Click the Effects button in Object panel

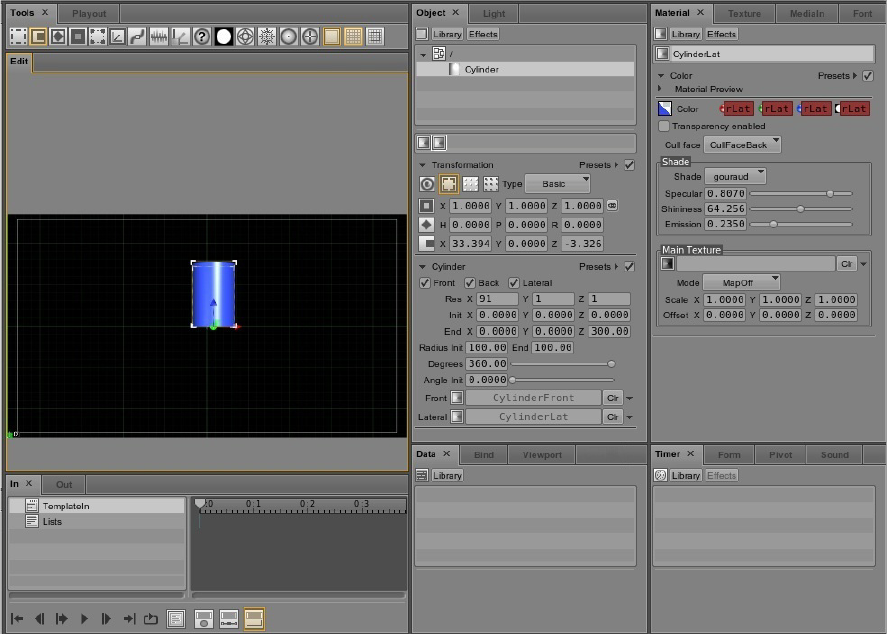482,34
